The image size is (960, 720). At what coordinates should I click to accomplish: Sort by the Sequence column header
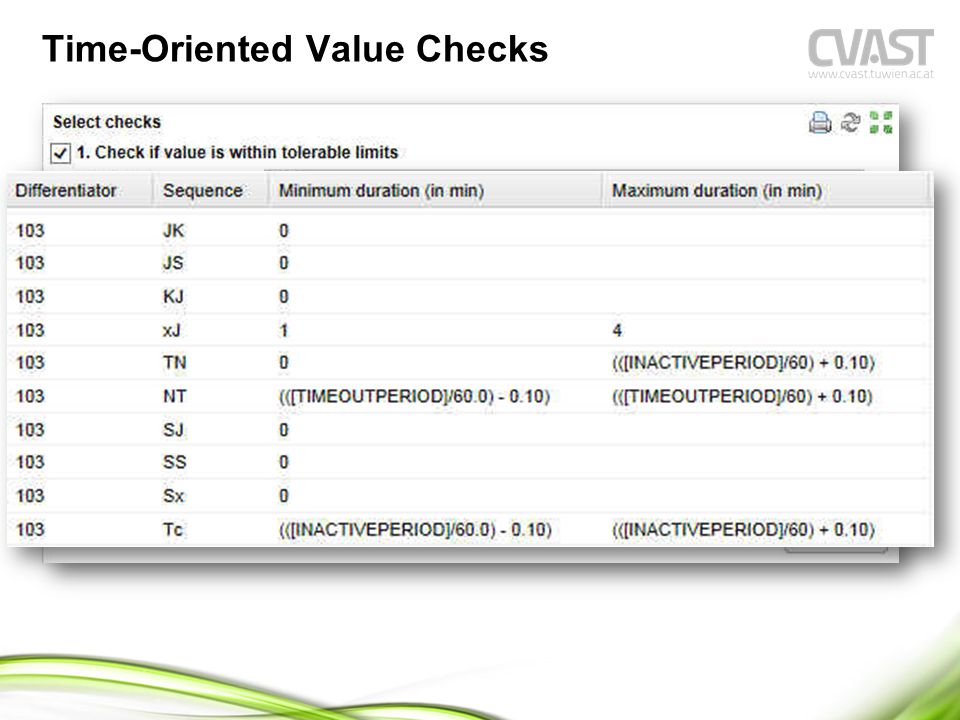(x=203, y=190)
